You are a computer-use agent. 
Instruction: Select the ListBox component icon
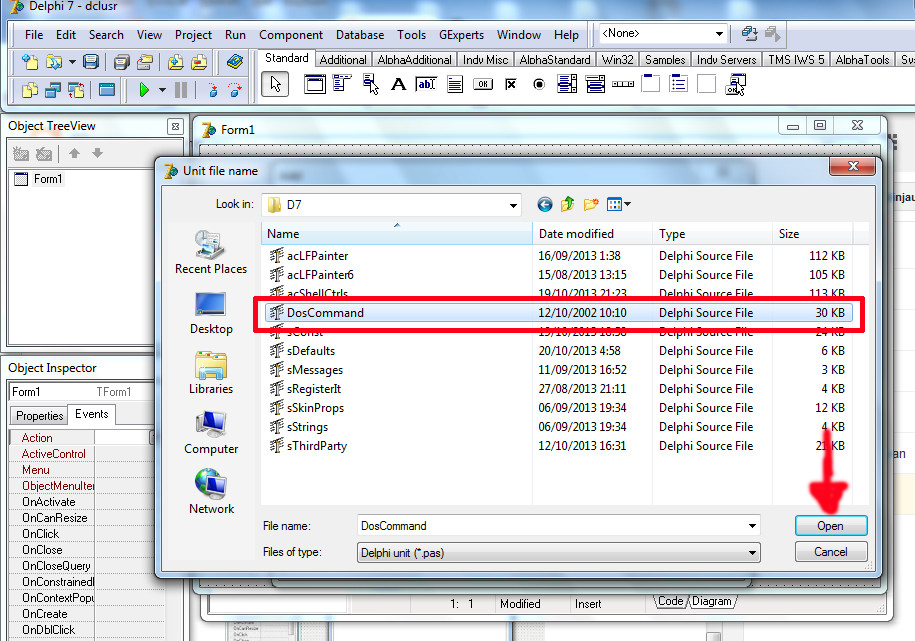[567, 85]
